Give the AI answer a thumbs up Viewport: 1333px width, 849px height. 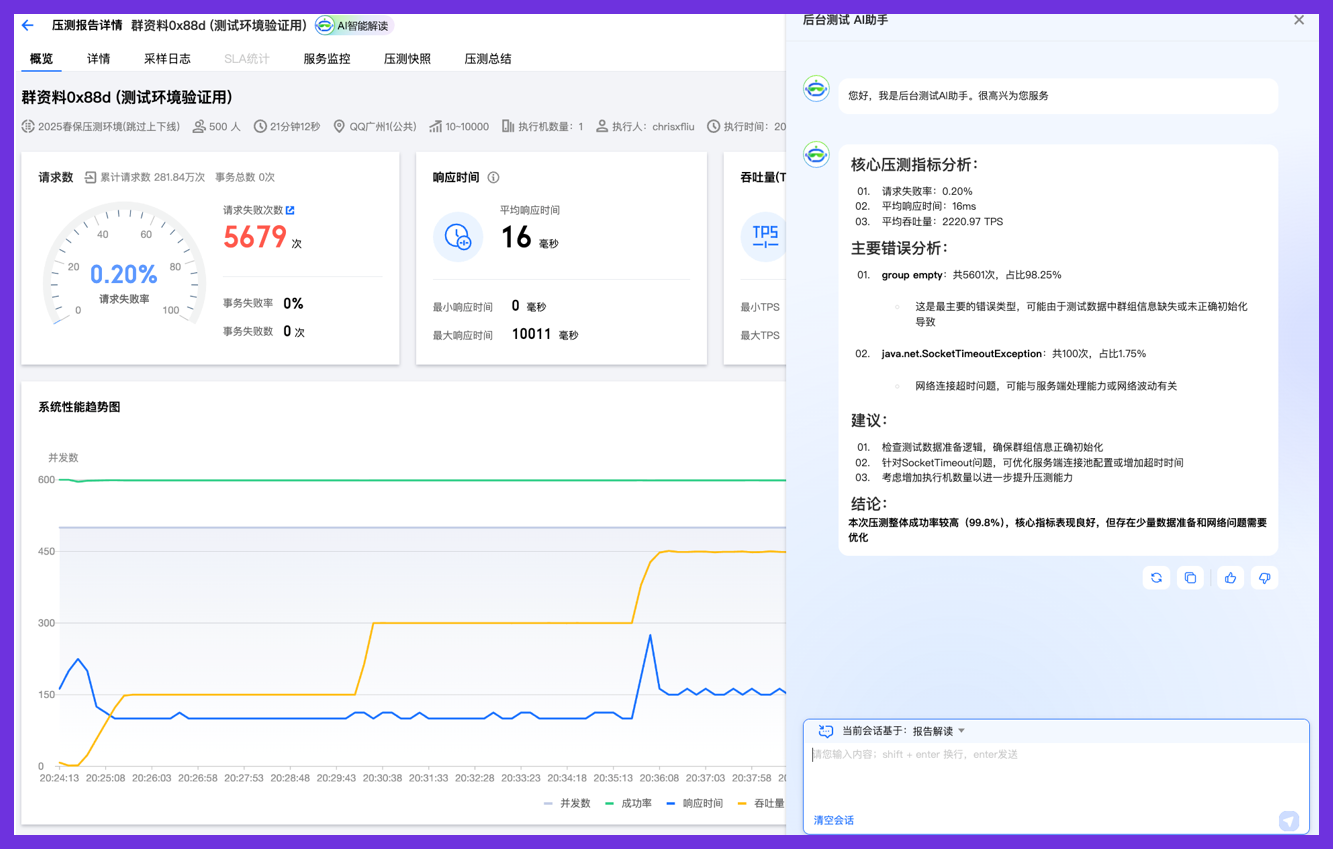pyautogui.click(x=1231, y=578)
